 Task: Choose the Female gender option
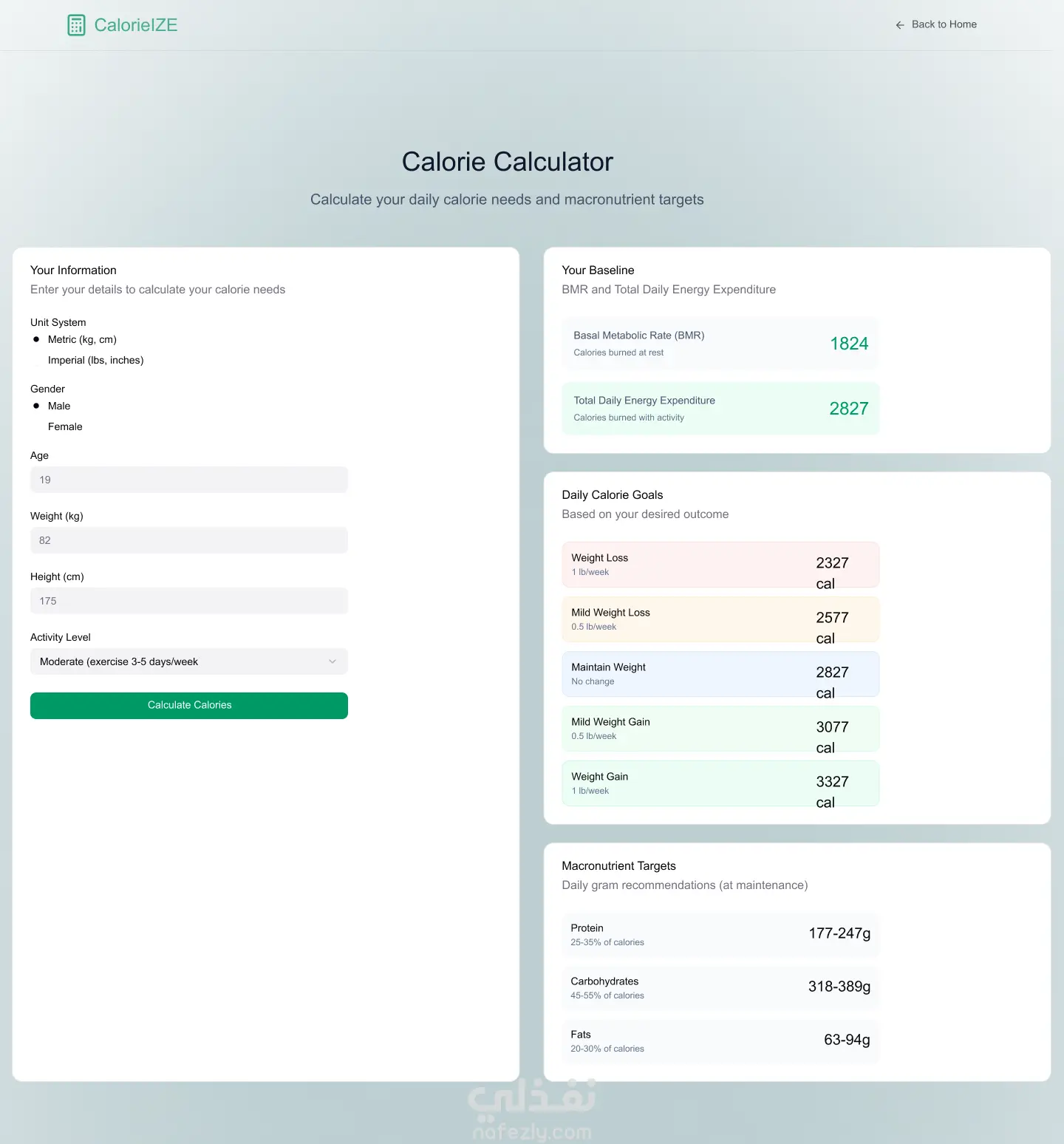coord(36,427)
